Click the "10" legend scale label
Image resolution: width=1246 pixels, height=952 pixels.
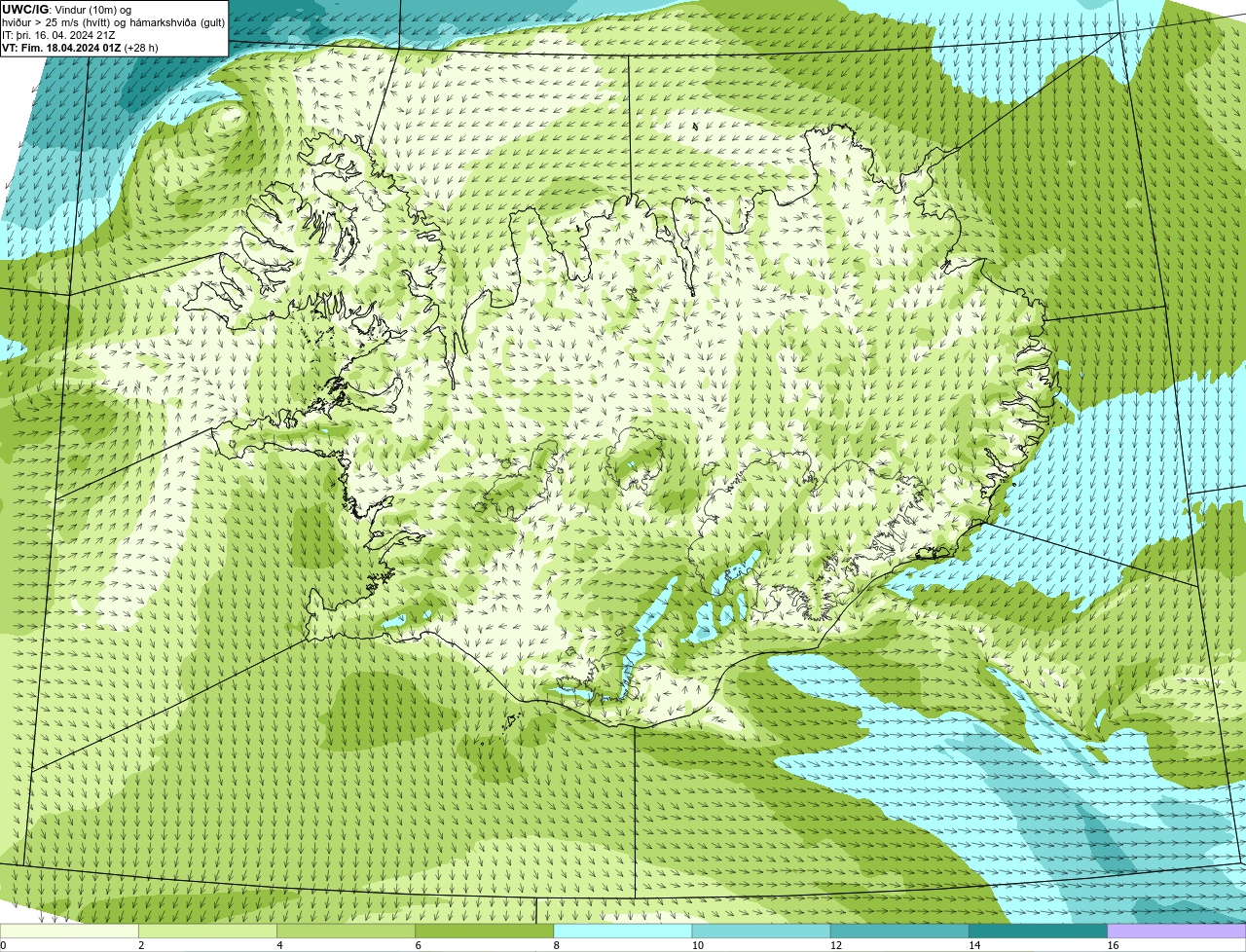pyautogui.click(x=698, y=945)
